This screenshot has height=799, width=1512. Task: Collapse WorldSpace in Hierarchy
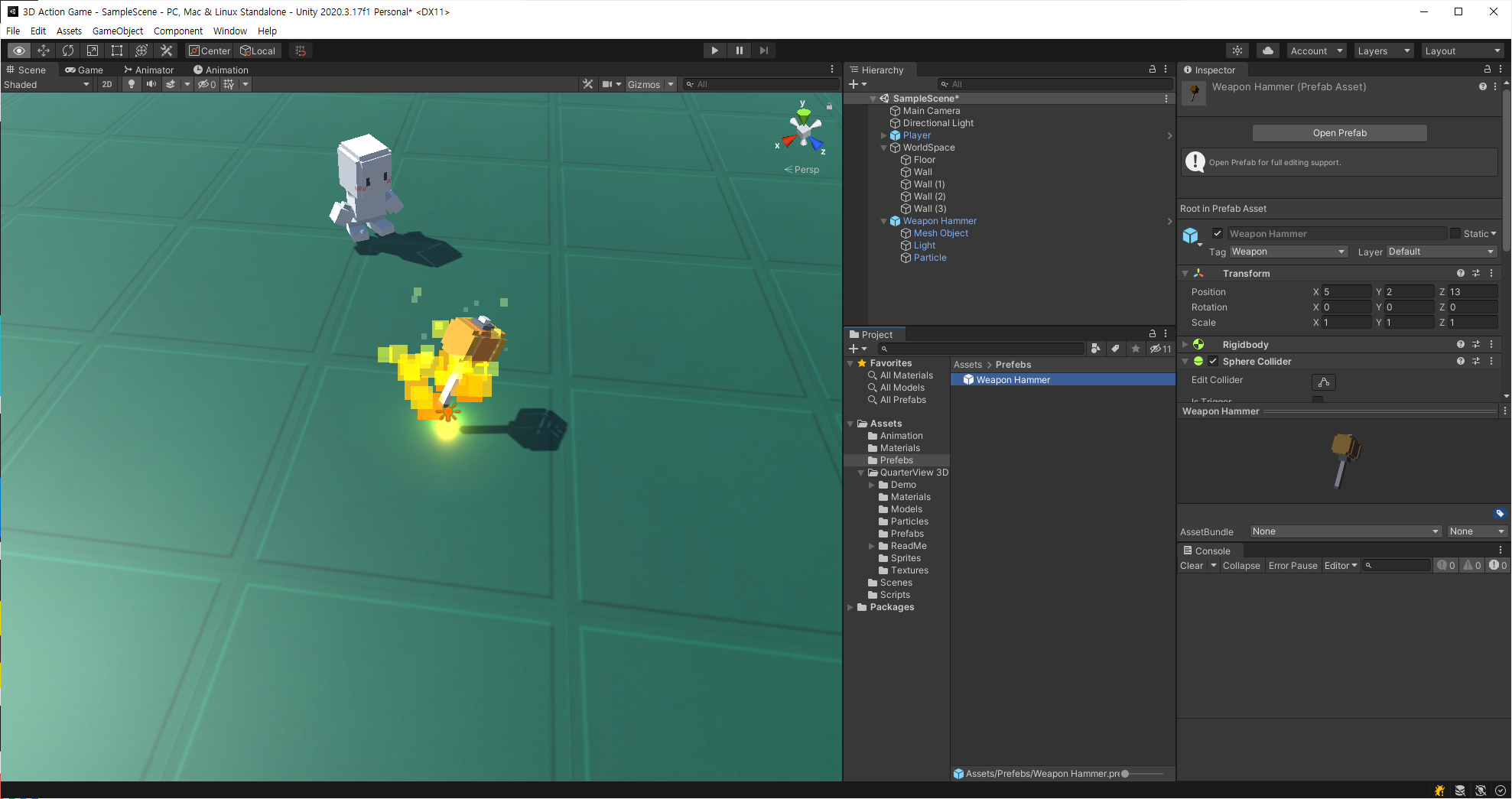(884, 148)
